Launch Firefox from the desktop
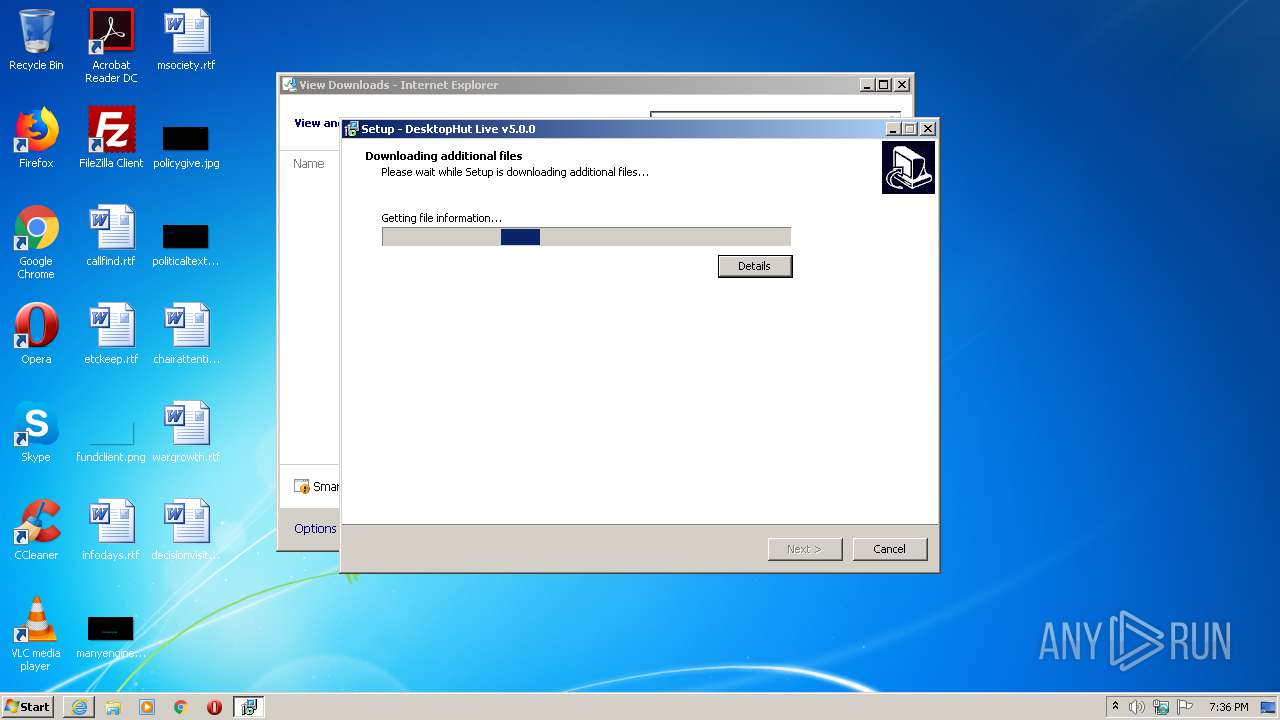The width and height of the screenshot is (1280, 720). 36,138
